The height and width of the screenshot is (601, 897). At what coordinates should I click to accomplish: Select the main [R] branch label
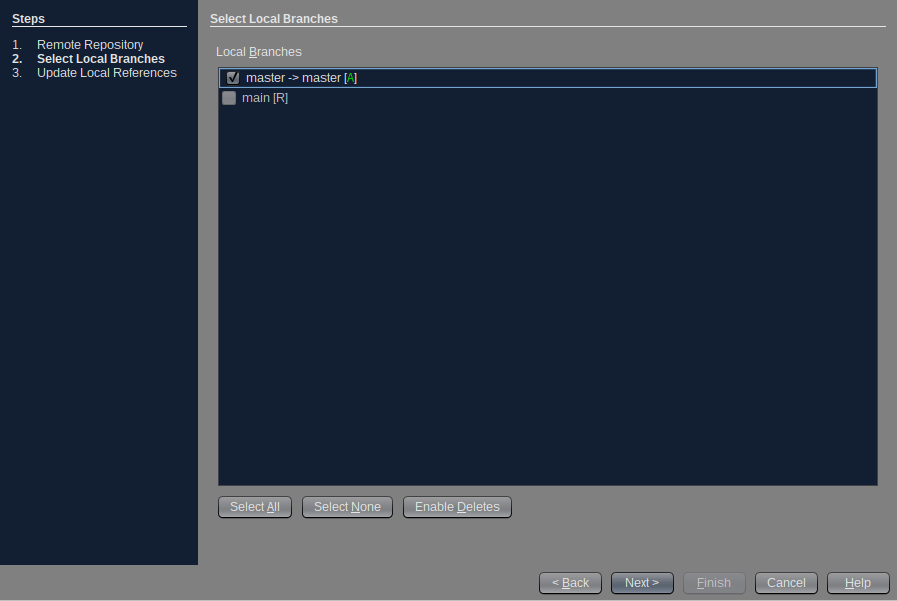256,98
